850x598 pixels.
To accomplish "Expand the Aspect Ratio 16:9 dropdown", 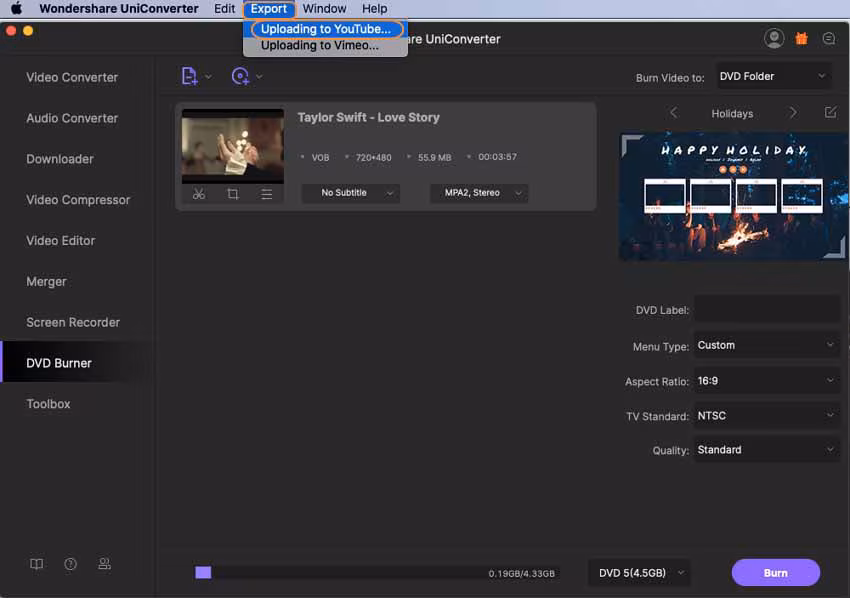I will [767, 381].
